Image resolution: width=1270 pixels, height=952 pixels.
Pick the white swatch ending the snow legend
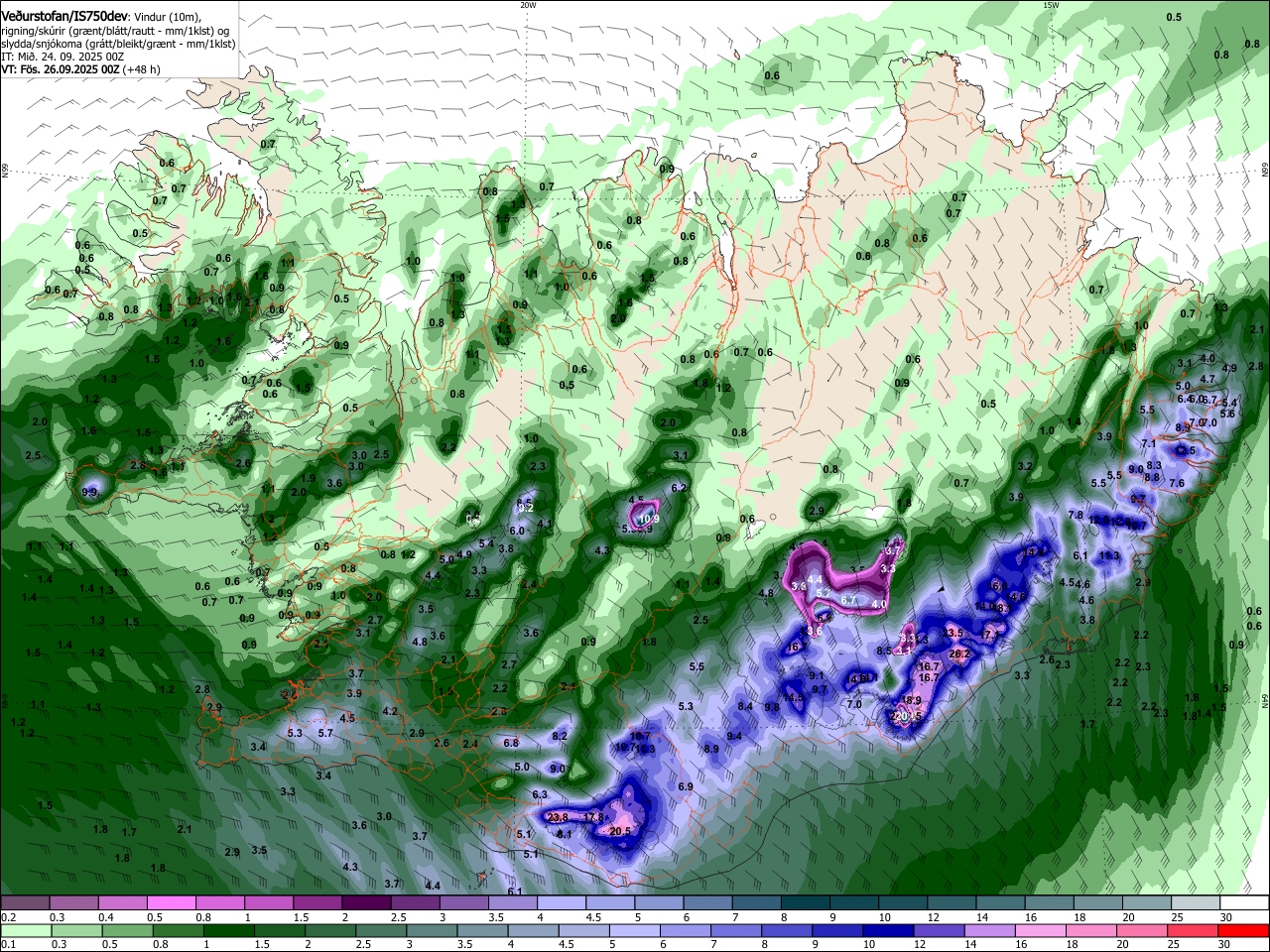tap(1244, 903)
